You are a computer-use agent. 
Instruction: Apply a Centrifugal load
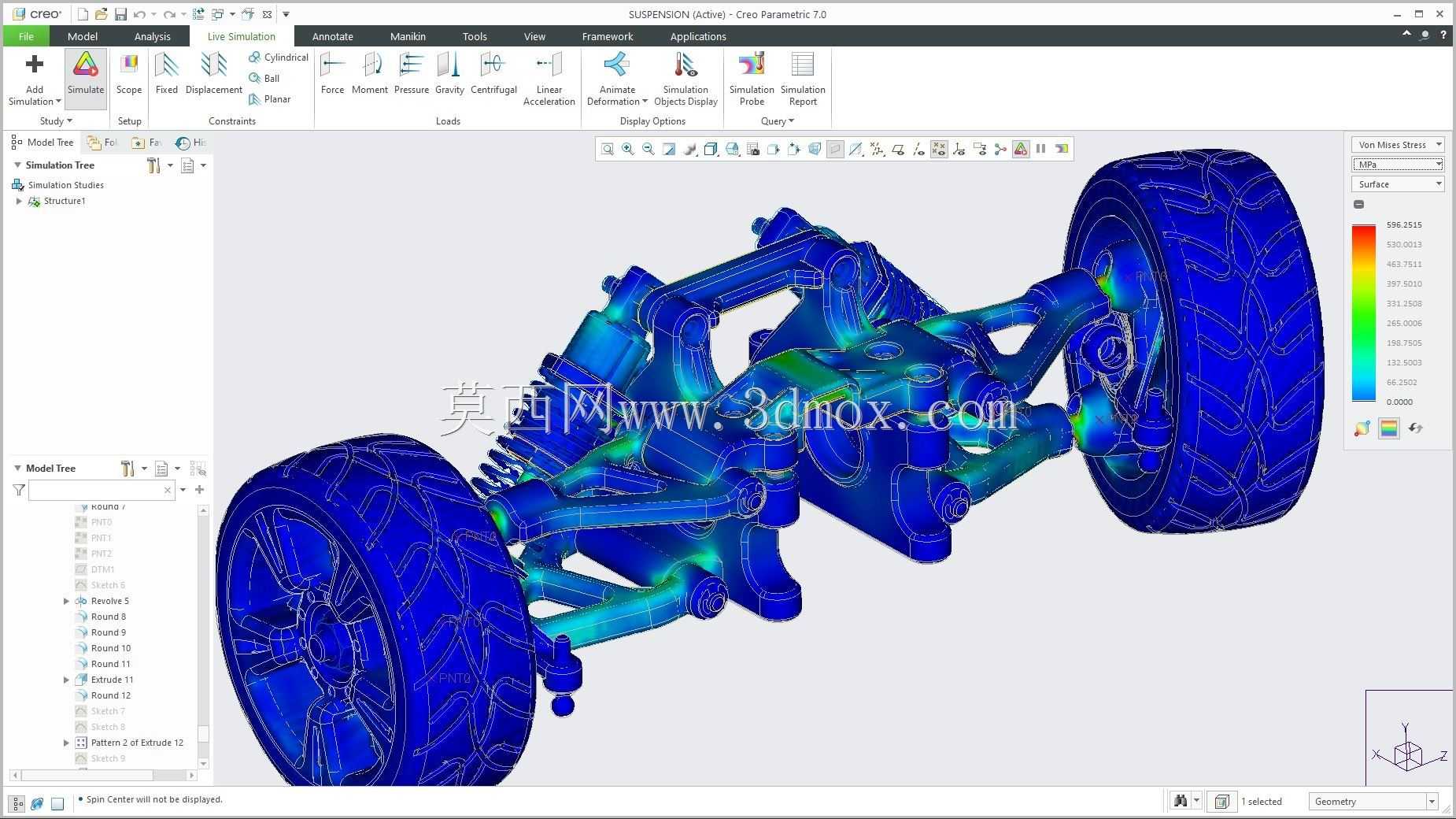point(493,73)
